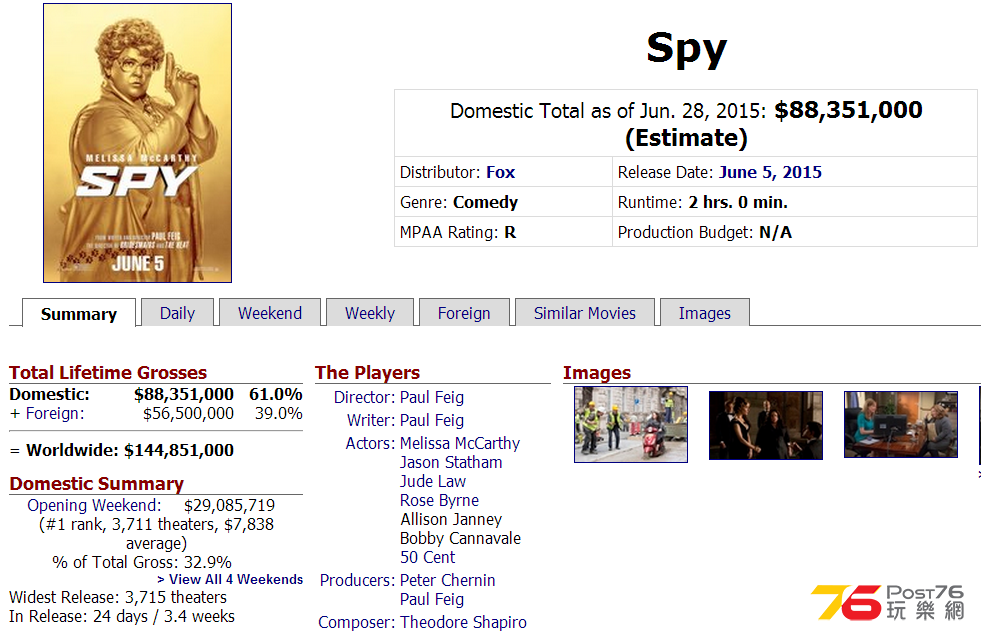Select the Foreign tab
Screen dimensions: 981x633
tap(464, 313)
